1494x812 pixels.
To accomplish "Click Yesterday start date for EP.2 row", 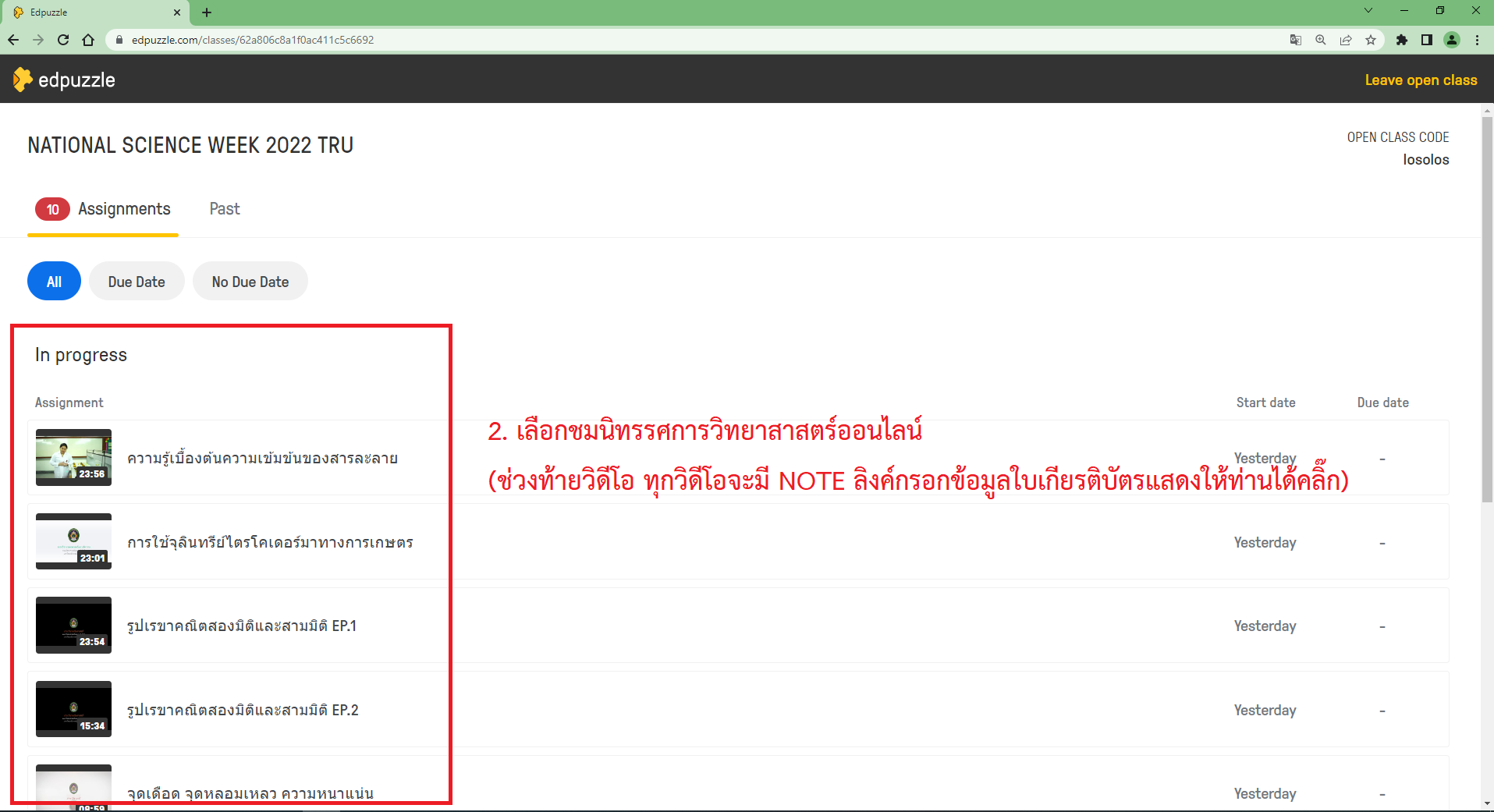I will [1265, 710].
